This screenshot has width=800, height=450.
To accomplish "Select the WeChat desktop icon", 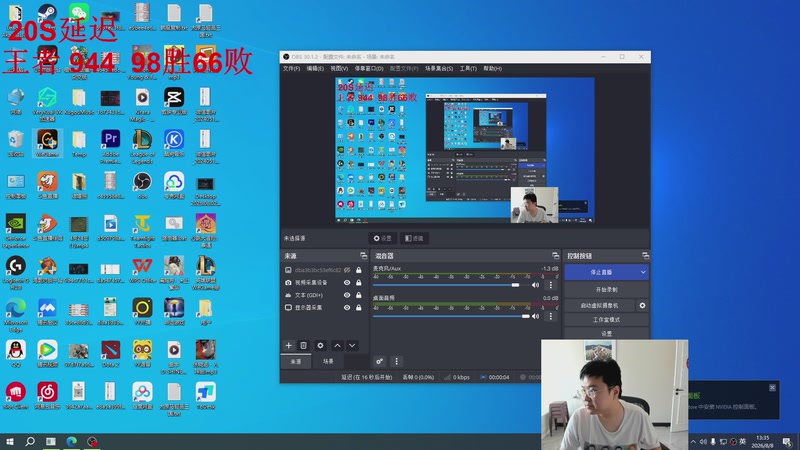I will tap(79, 14).
